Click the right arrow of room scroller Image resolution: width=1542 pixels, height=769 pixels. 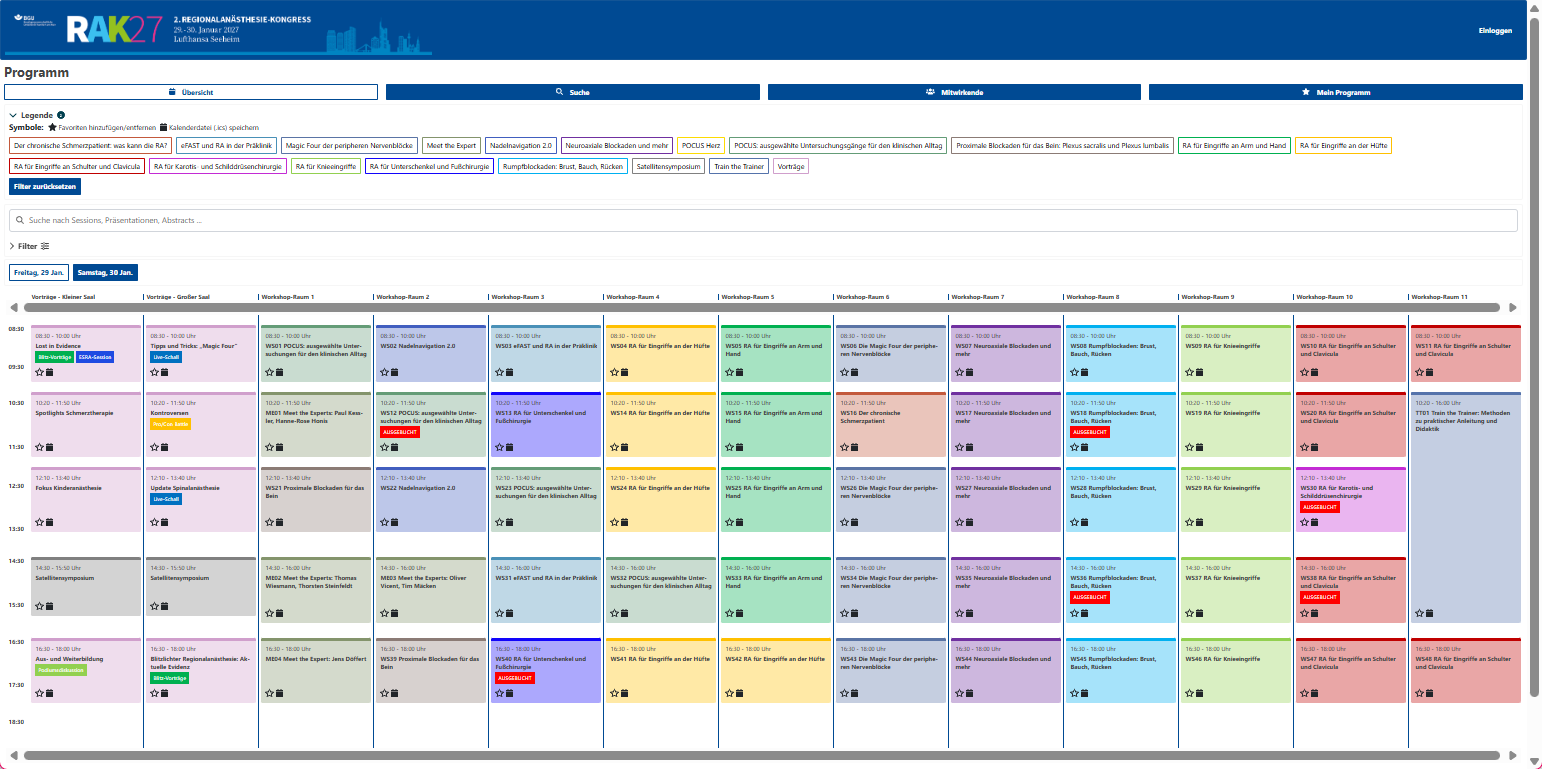1513,308
